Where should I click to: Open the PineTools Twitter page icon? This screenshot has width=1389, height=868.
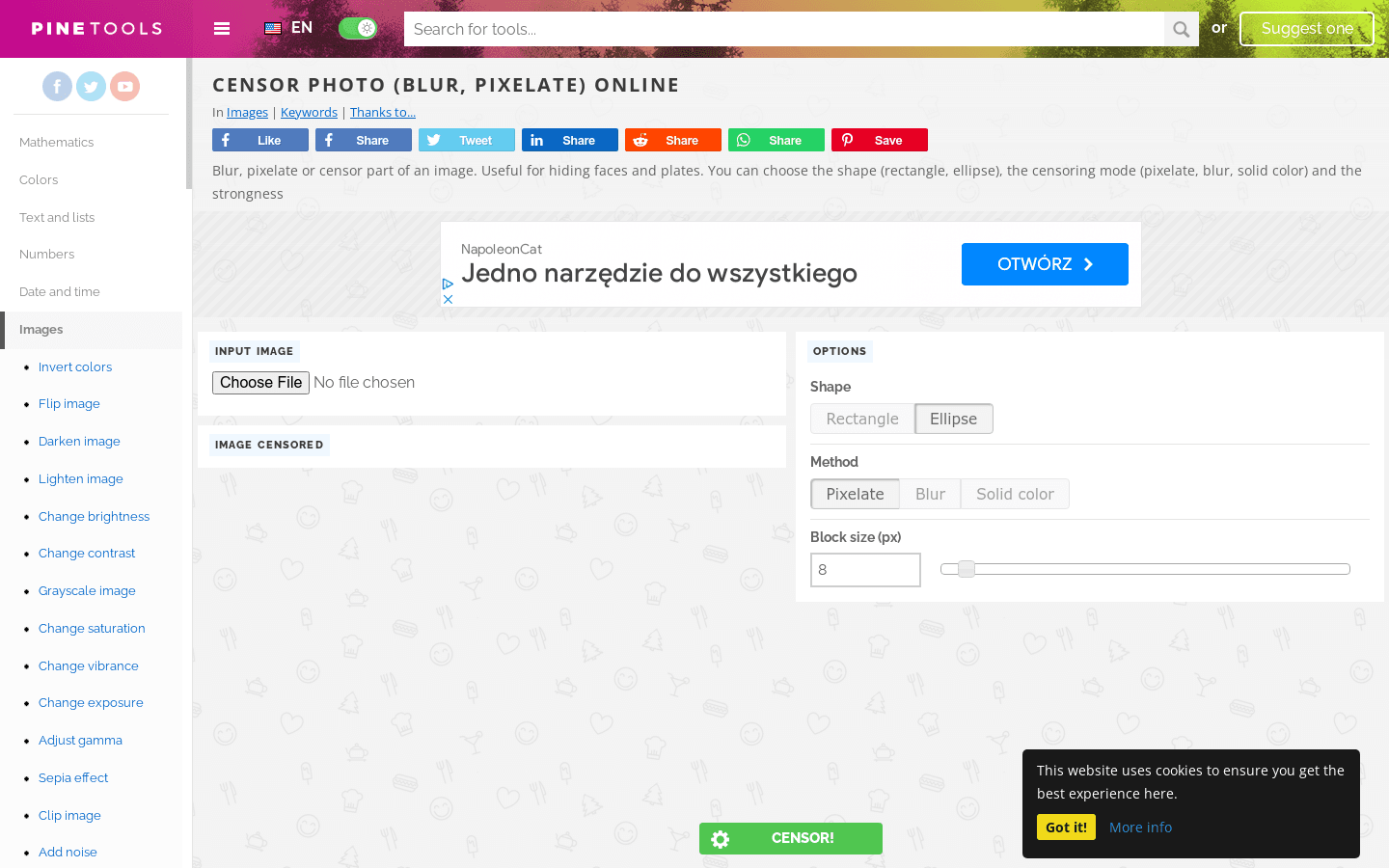pyautogui.click(x=91, y=87)
